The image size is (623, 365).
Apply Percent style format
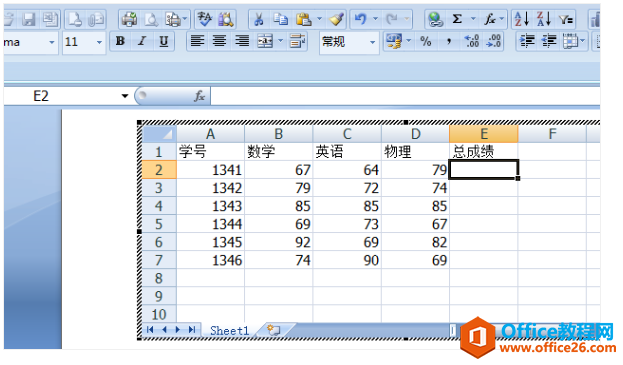click(426, 41)
